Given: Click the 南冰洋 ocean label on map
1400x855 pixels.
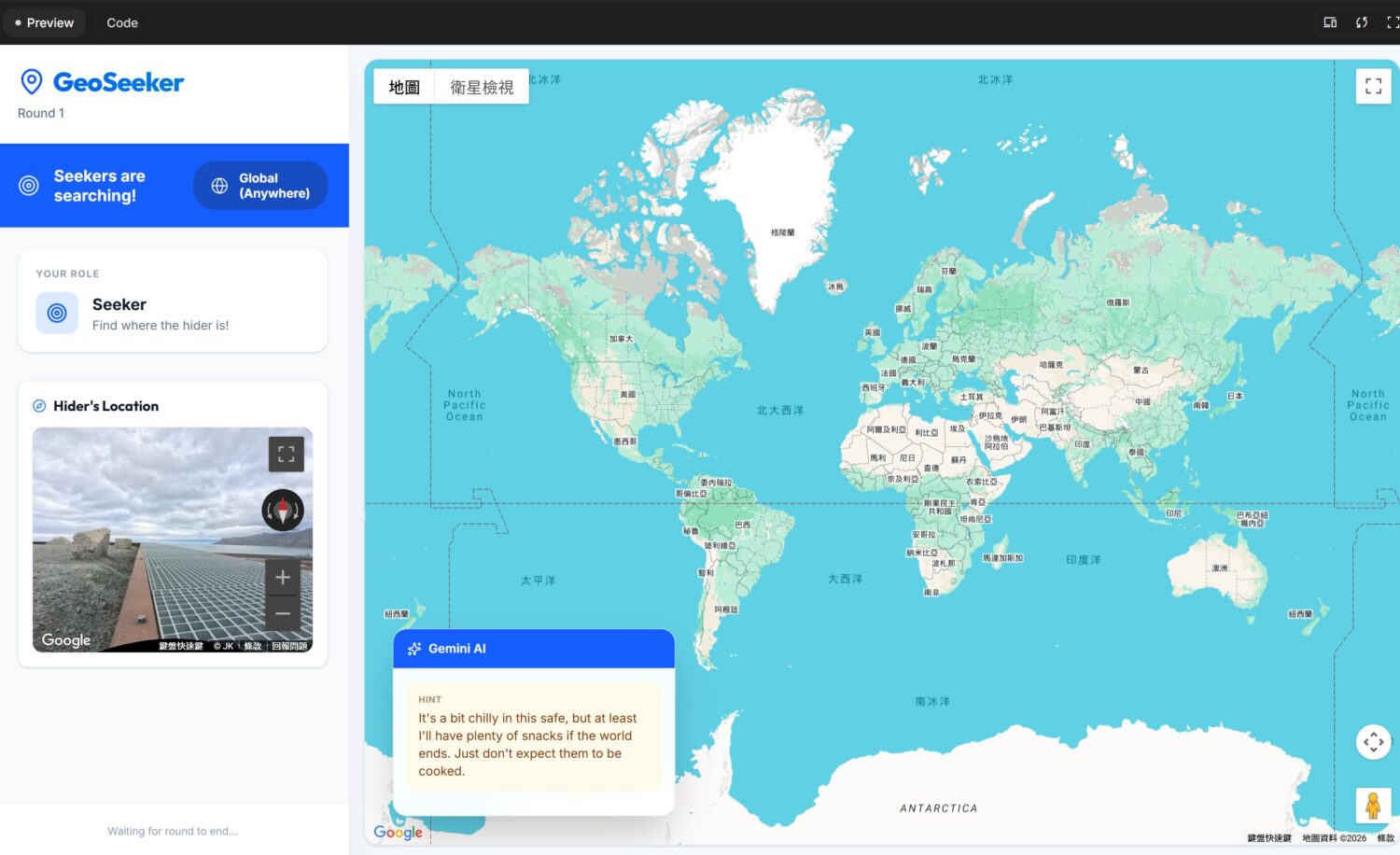Looking at the screenshot, I should (x=932, y=701).
